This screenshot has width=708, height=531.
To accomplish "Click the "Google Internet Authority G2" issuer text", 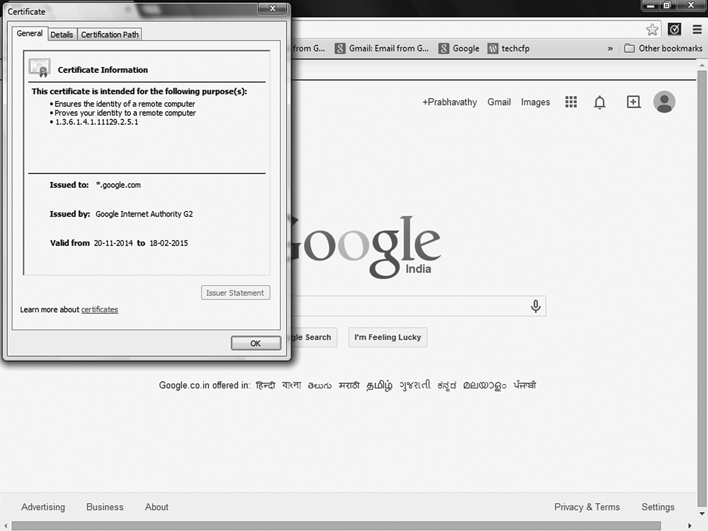I will click(144, 214).
